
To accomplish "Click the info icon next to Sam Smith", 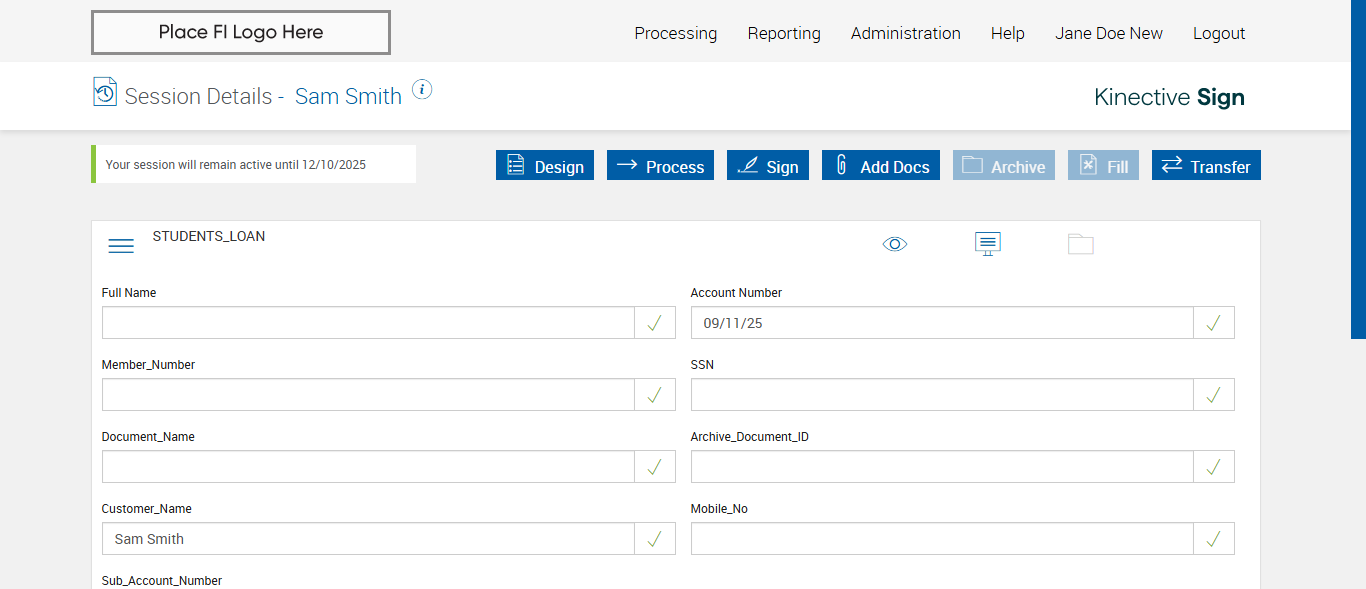I will point(422,90).
